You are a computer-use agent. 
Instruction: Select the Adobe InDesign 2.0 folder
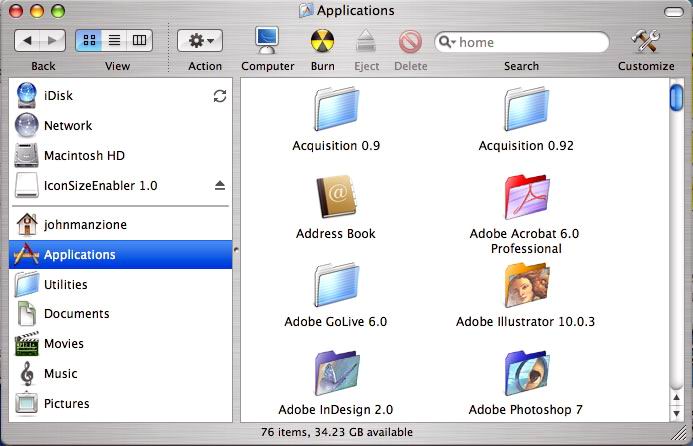tap(336, 373)
